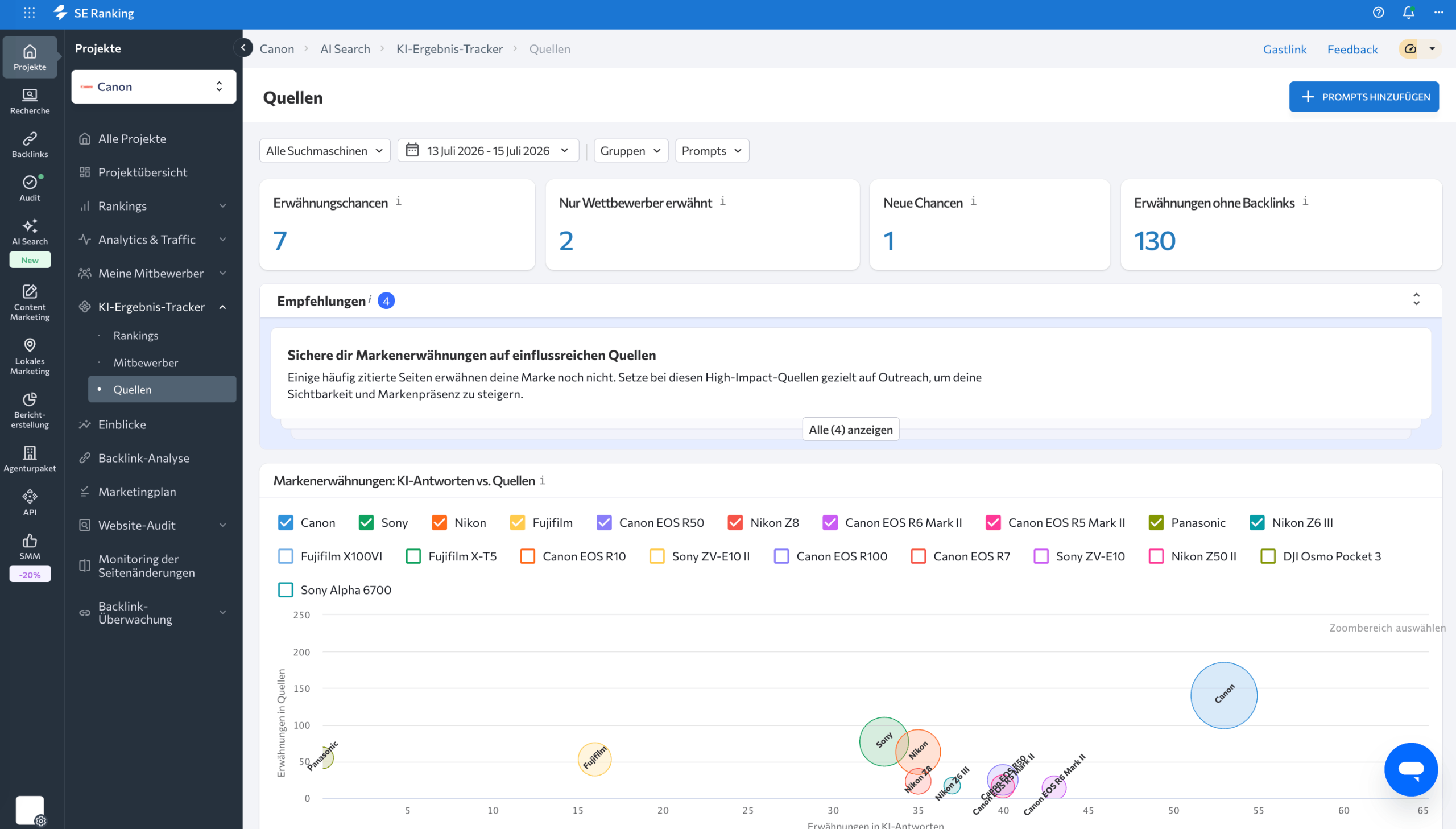Uncheck the Canon legend checkbox
Viewport: 1456px width, 829px height.
(x=286, y=523)
